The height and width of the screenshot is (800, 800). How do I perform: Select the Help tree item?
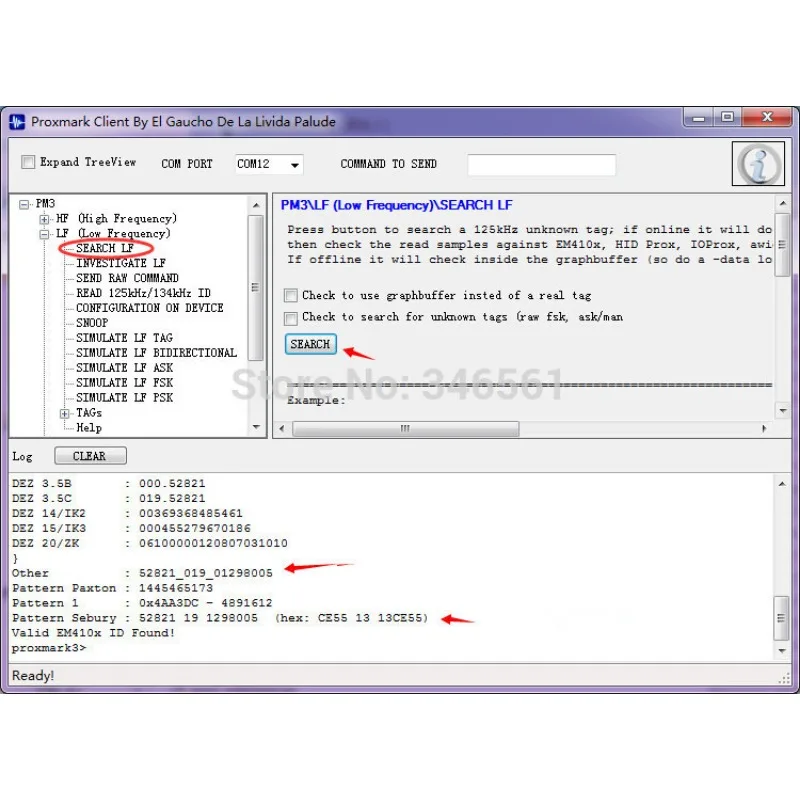click(x=89, y=428)
